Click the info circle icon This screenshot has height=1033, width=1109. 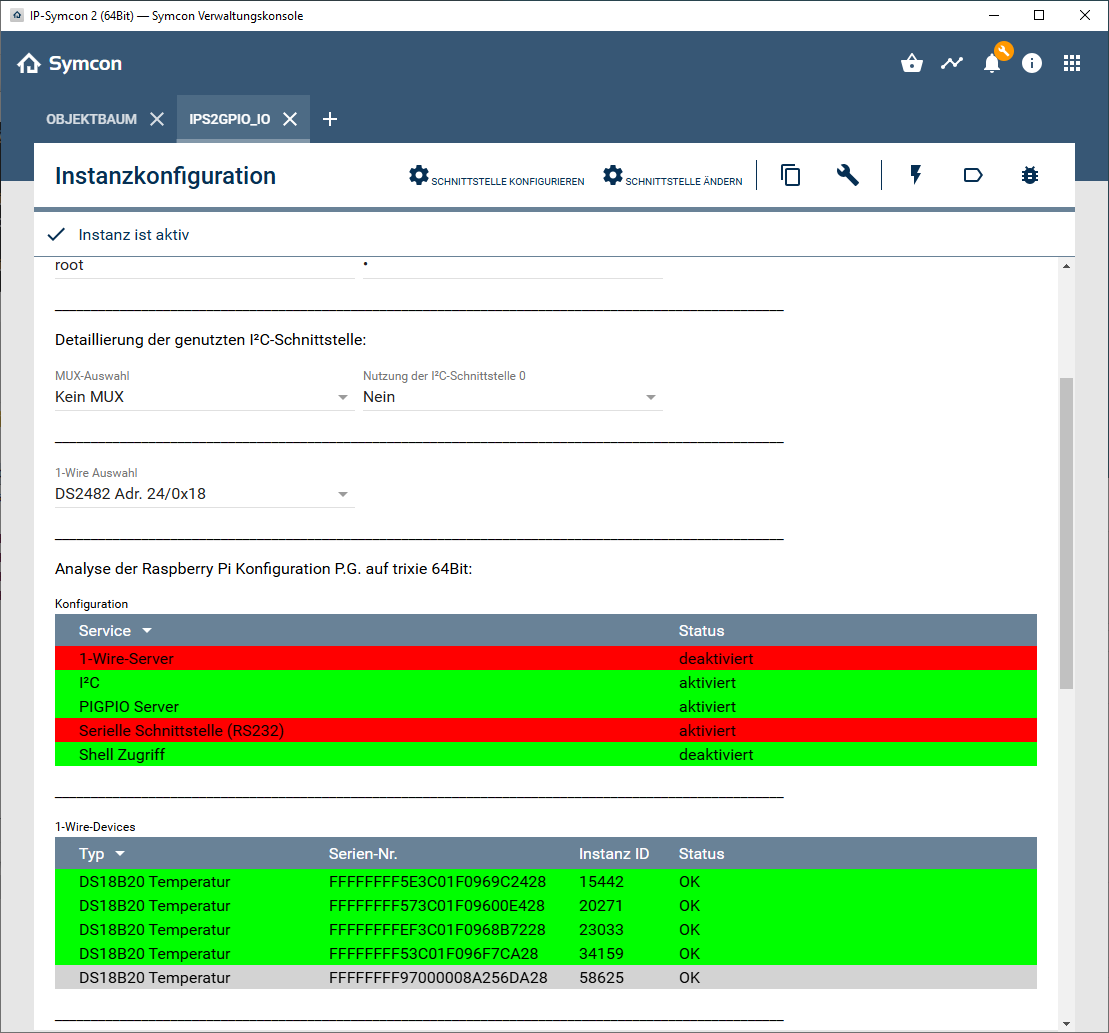click(1032, 63)
